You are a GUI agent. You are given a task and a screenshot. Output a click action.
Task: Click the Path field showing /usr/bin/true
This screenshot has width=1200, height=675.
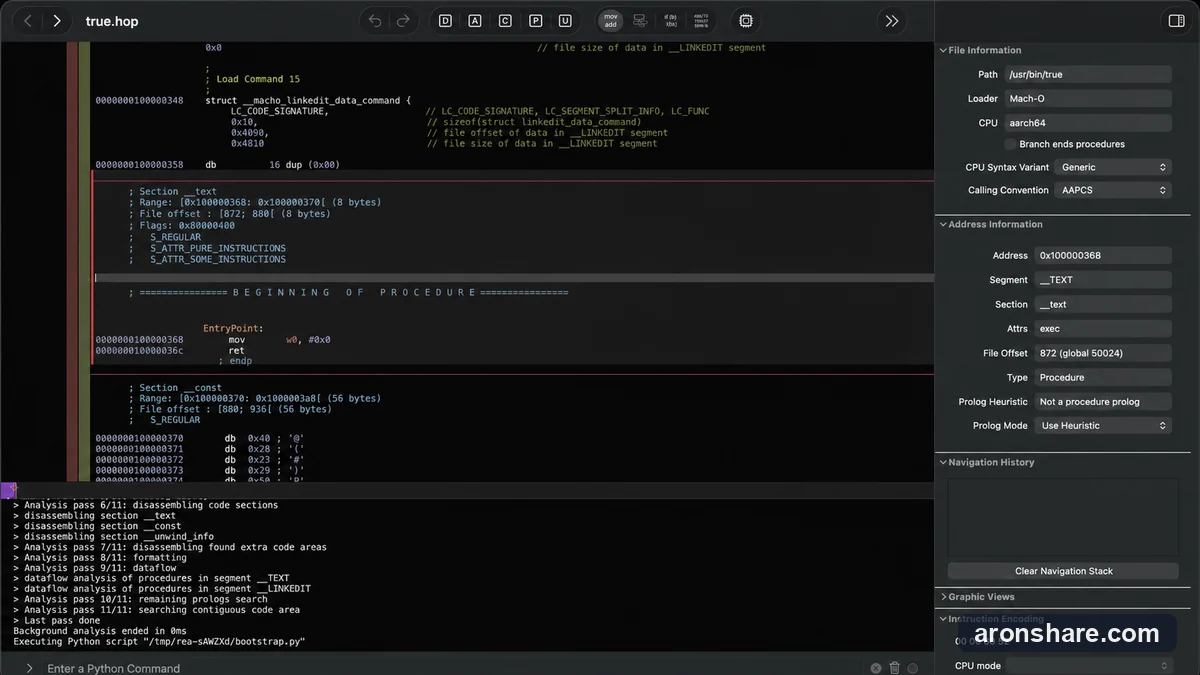coord(1088,74)
